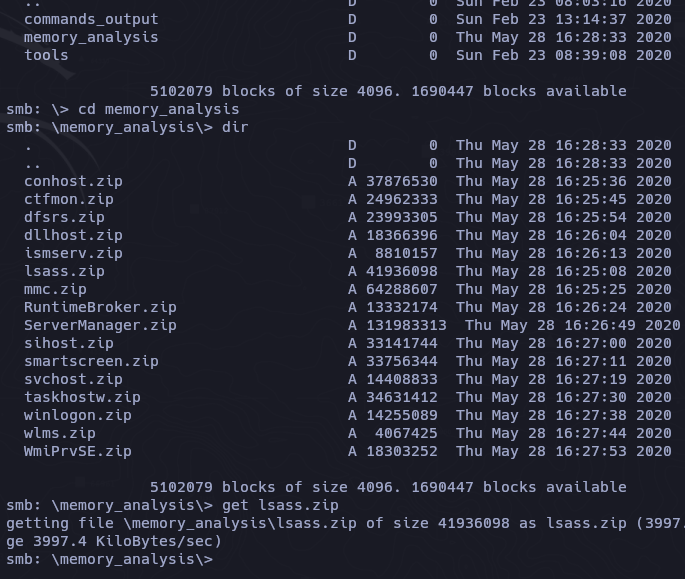The width and height of the screenshot is (685, 579).
Task: Select the sihost.zip entry
Action: pyautogui.click(x=69, y=343)
